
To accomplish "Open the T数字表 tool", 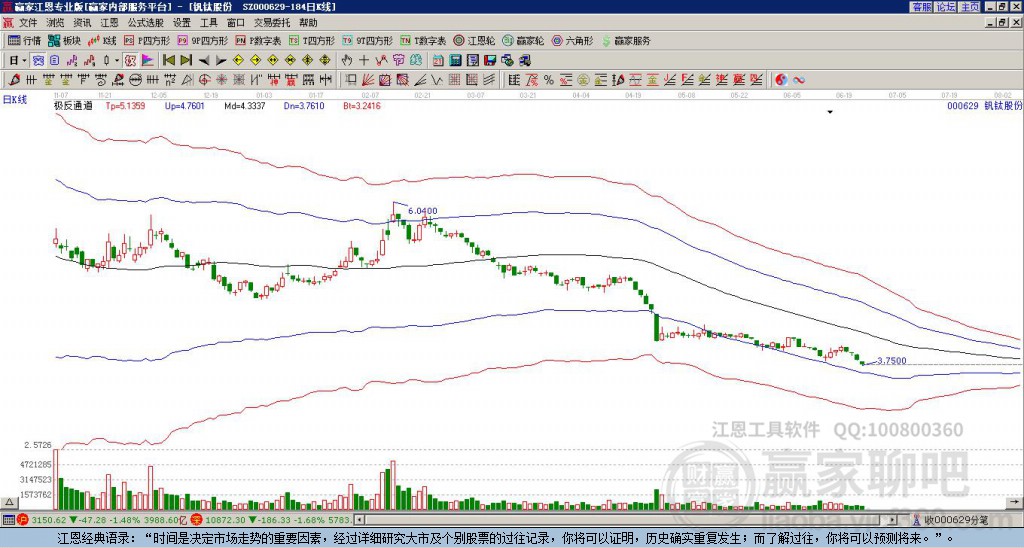I will pyautogui.click(x=423, y=40).
